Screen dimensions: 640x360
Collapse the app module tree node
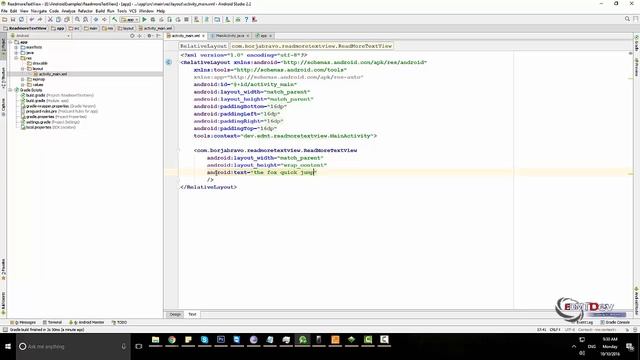tap(11, 42)
